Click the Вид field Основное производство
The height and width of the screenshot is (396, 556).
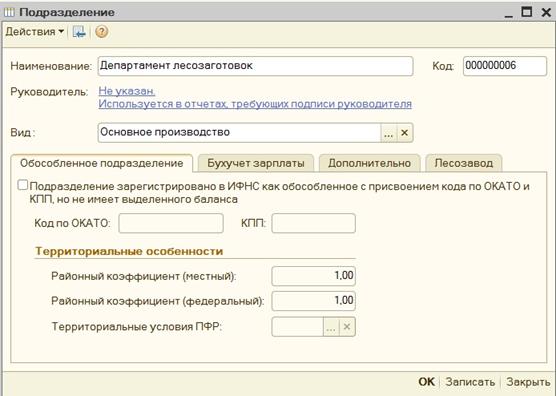point(239,133)
